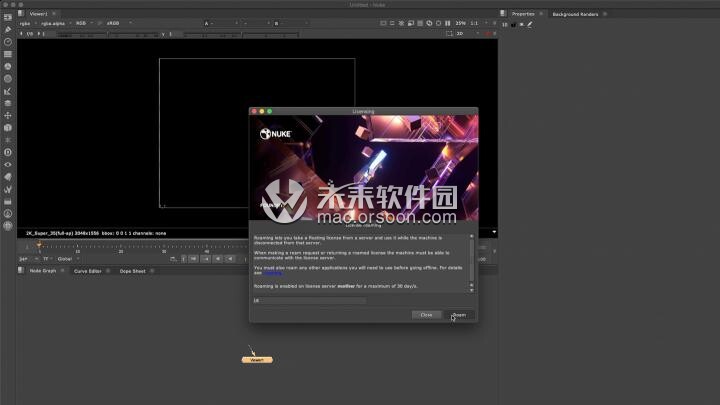720x405 pixels.
Task: Click the viewer gain slider
Action: (107, 34)
